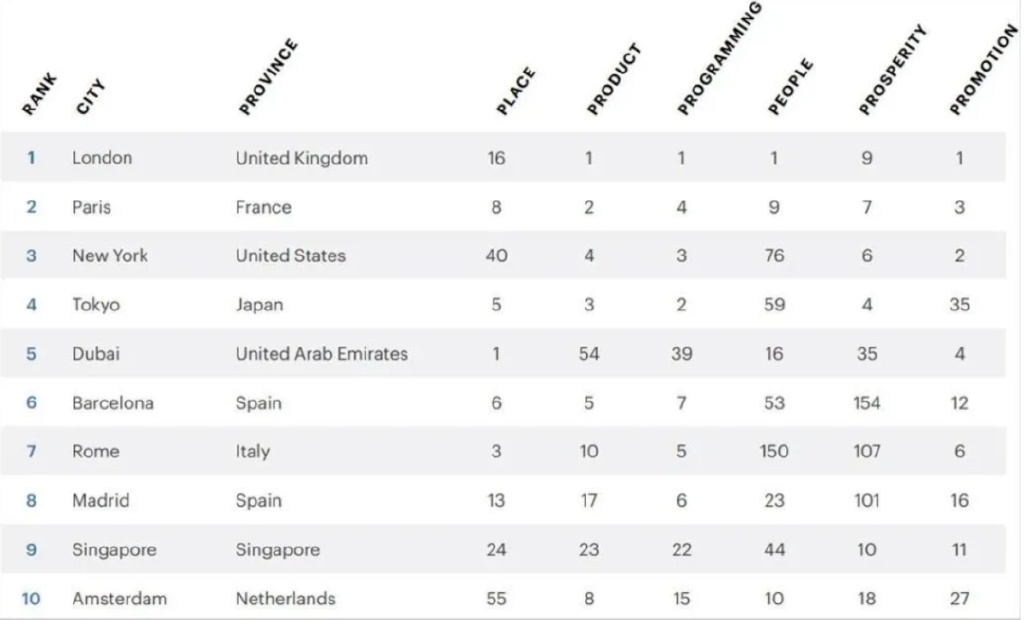The height and width of the screenshot is (620, 1024).
Task: Open the Amsterdam city entry
Action: (120, 598)
